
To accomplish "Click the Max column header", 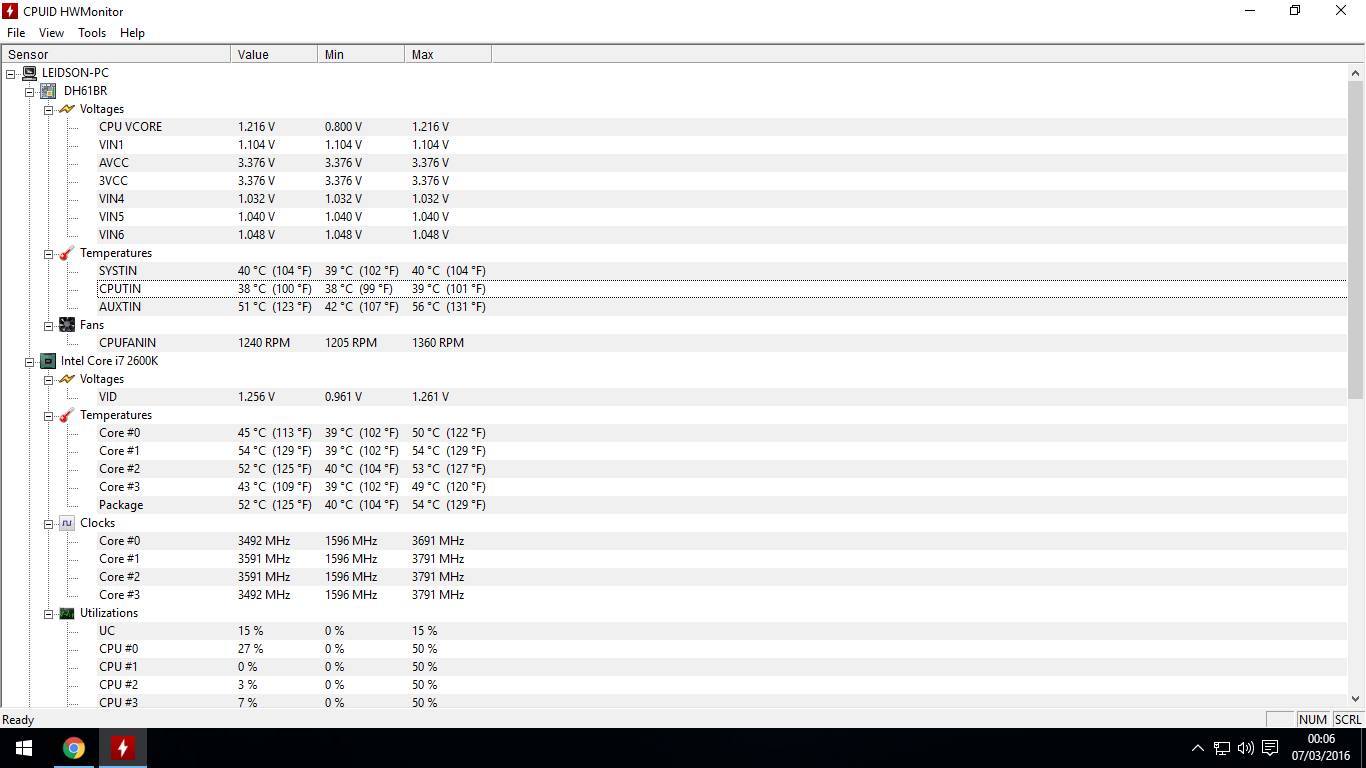I will pos(448,55).
